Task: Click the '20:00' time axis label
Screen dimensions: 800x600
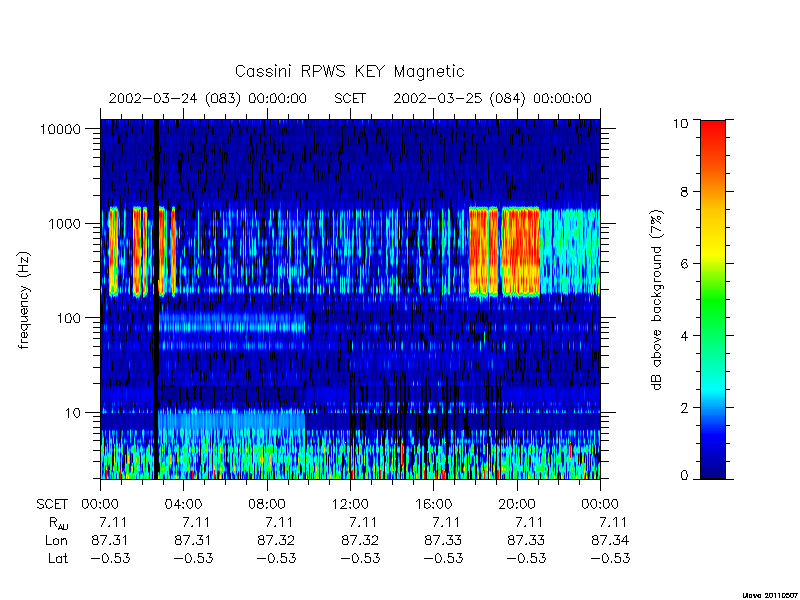Action: pyautogui.click(x=516, y=505)
